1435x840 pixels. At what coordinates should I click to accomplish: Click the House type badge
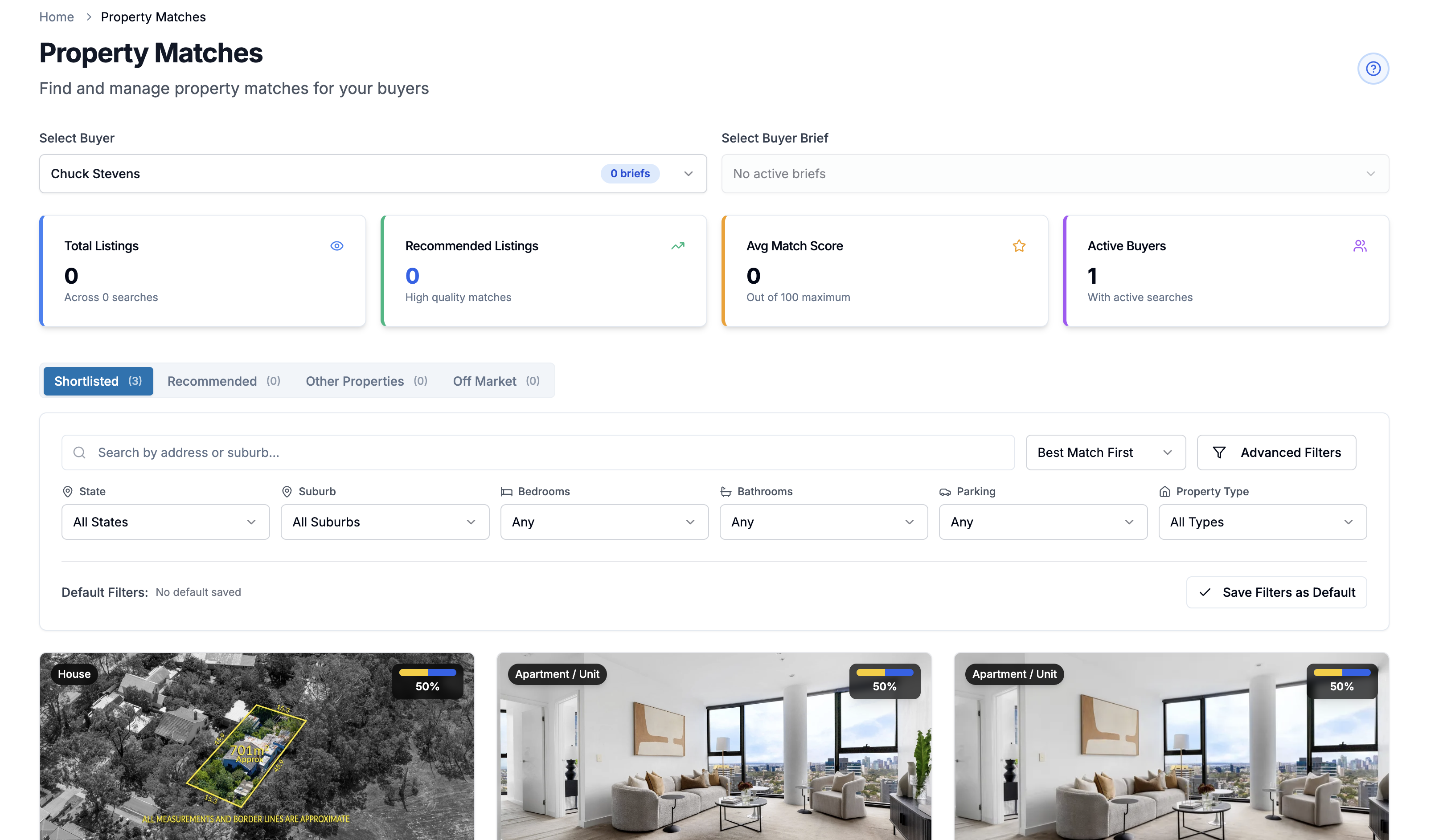(x=74, y=674)
